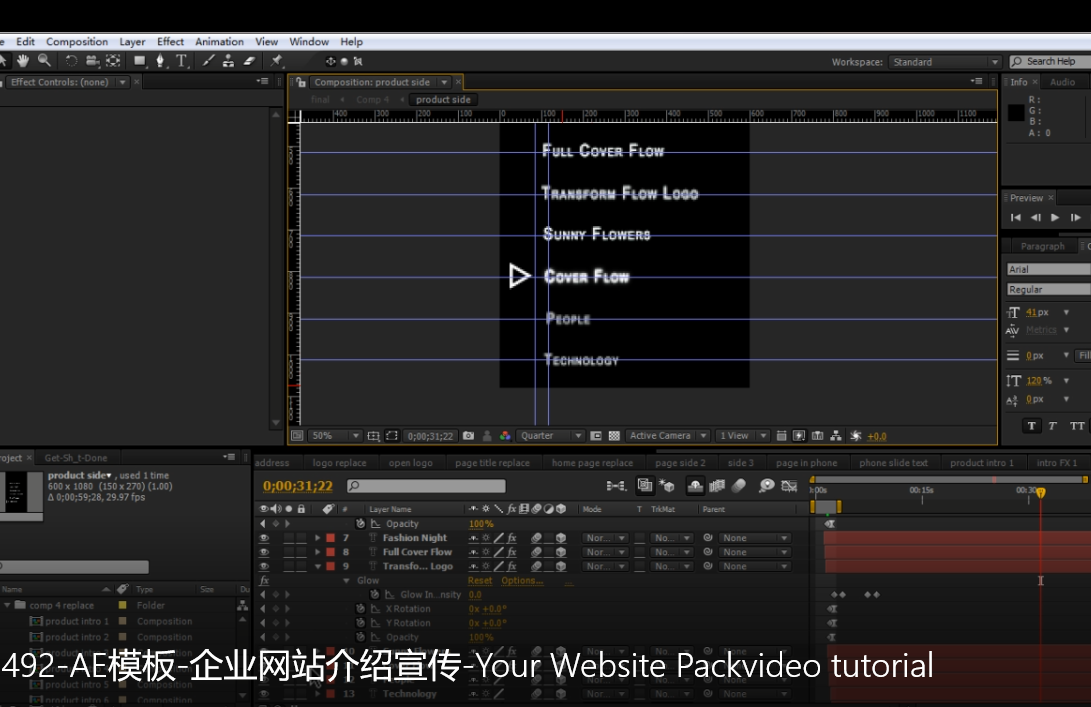Play the preview
The width and height of the screenshot is (1091, 707).
tap(1055, 218)
